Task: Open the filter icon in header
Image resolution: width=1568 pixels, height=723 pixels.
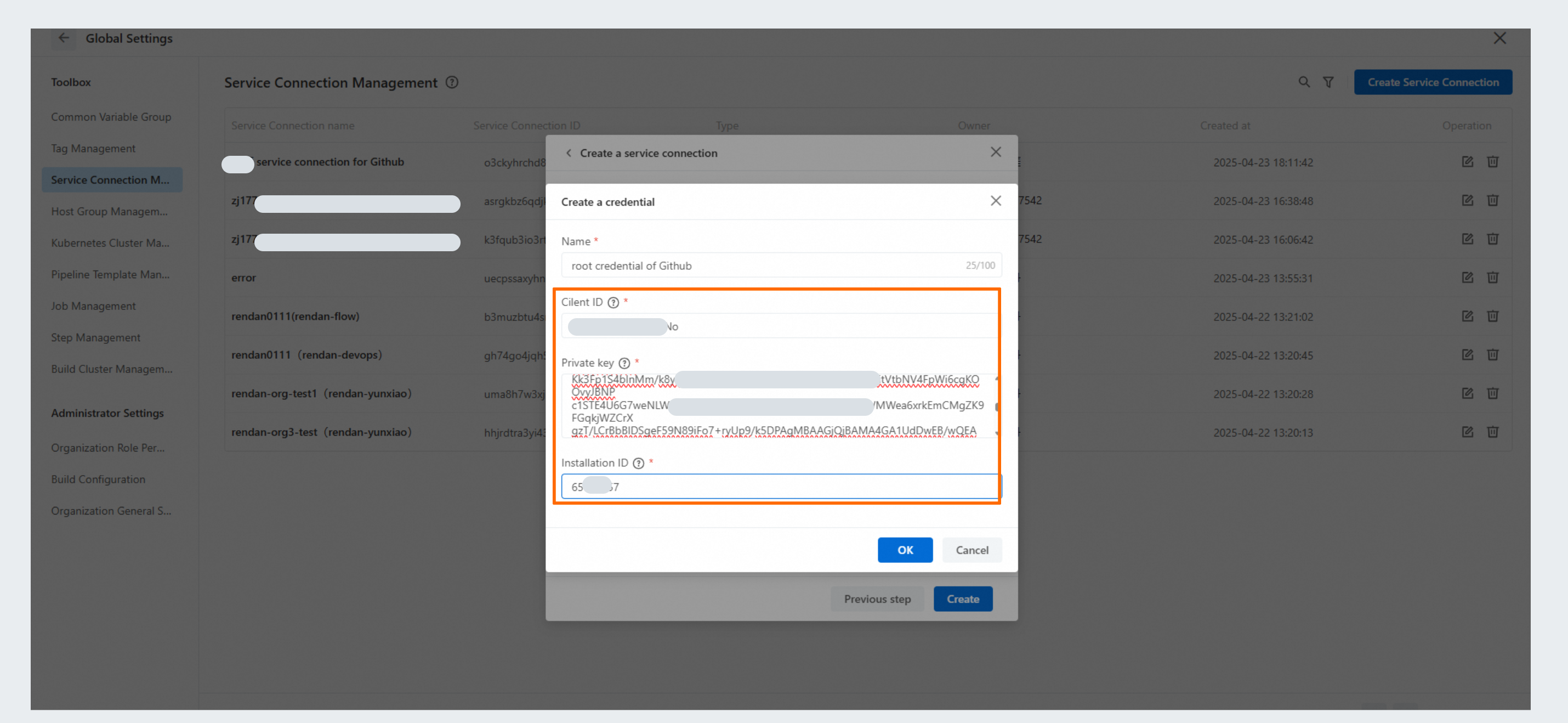Action: click(1328, 82)
